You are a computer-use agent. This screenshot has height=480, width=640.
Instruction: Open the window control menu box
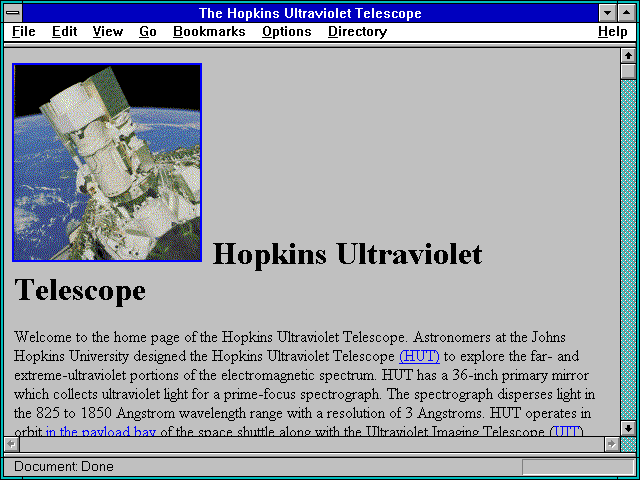pyautogui.click(x=13, y=13)
